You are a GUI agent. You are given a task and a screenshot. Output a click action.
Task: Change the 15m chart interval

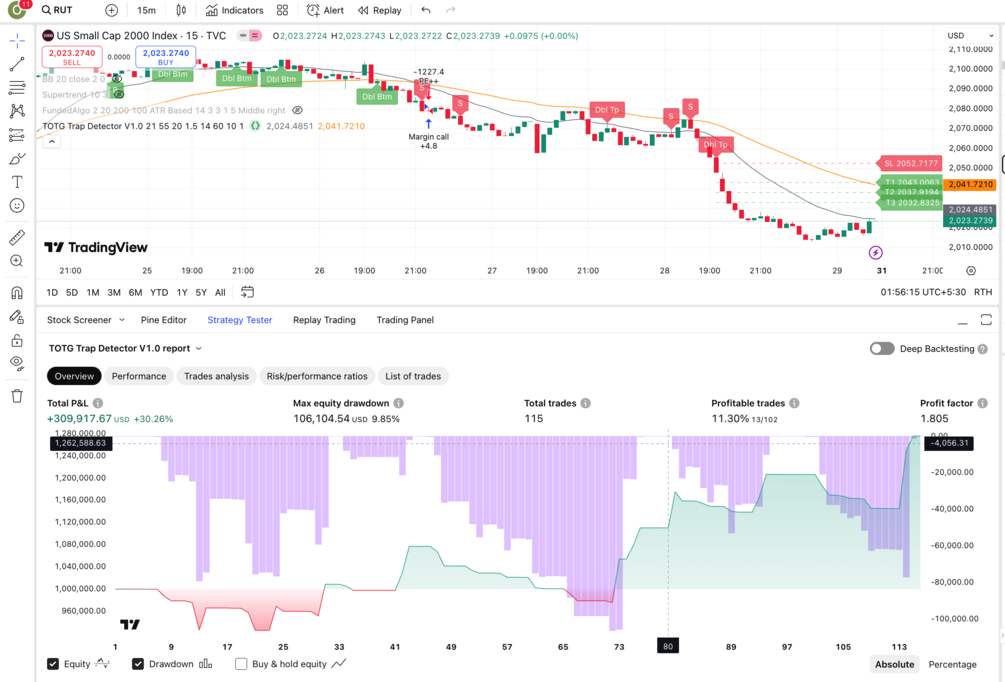point(146,10)
